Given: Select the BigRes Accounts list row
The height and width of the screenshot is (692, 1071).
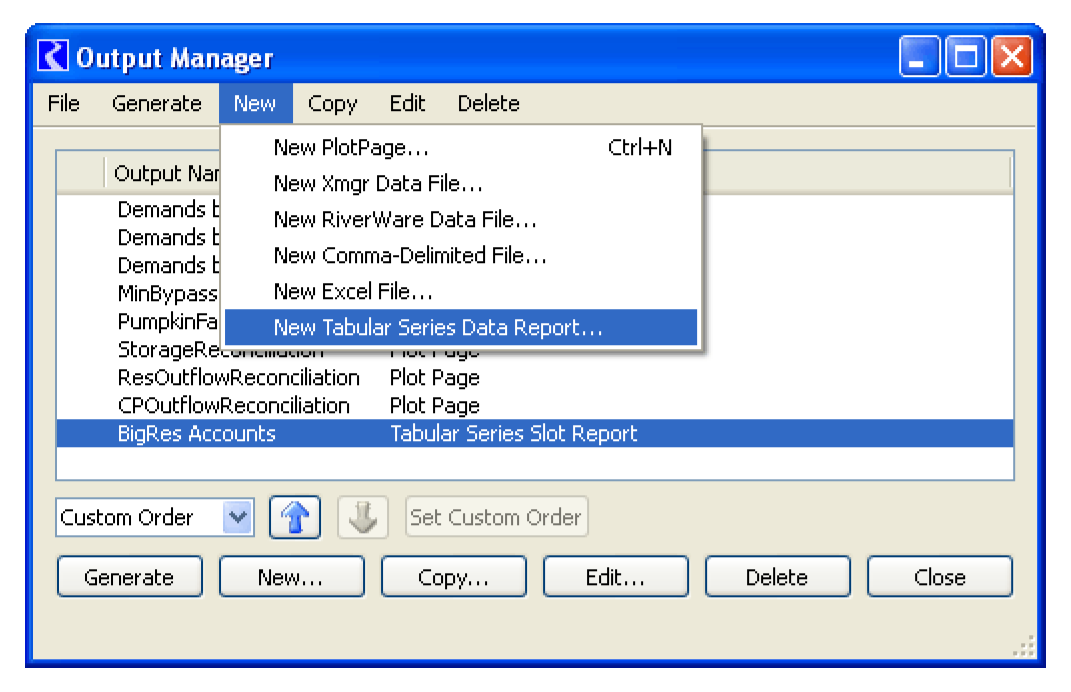Looking at the screenshot, I should (x=197, y=434).
